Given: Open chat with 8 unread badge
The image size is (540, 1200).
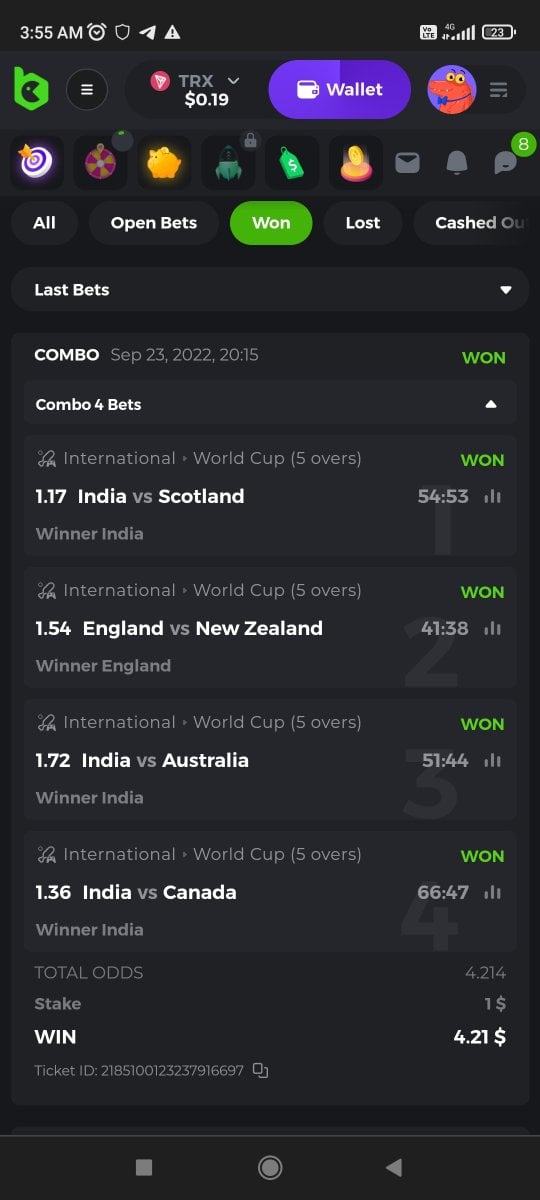Looking at the screenshot, I should pyautogui.click(x=507, y=161).
